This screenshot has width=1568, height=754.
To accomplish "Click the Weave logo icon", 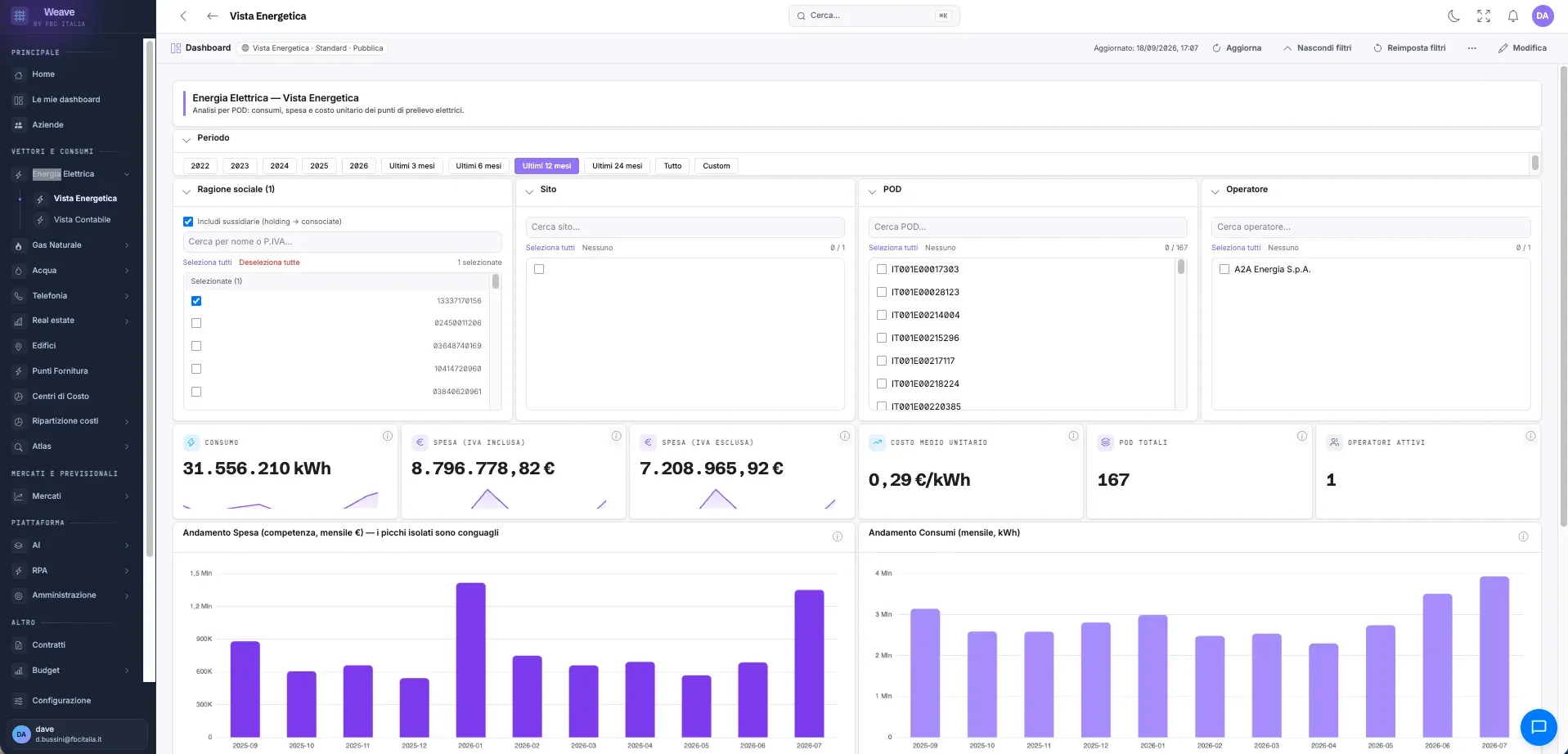I will tap(20, 16).
